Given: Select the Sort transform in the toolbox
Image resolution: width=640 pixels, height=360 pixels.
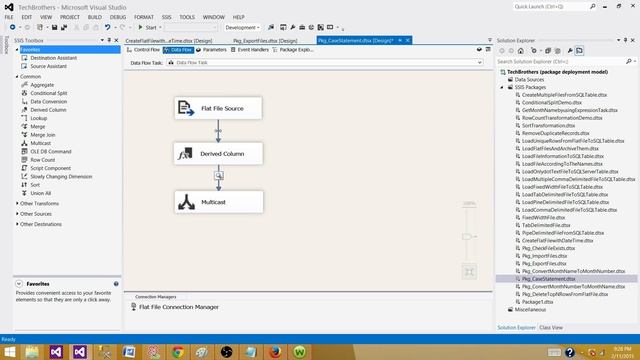Looking at the screenshot, I should pos(35,185).
